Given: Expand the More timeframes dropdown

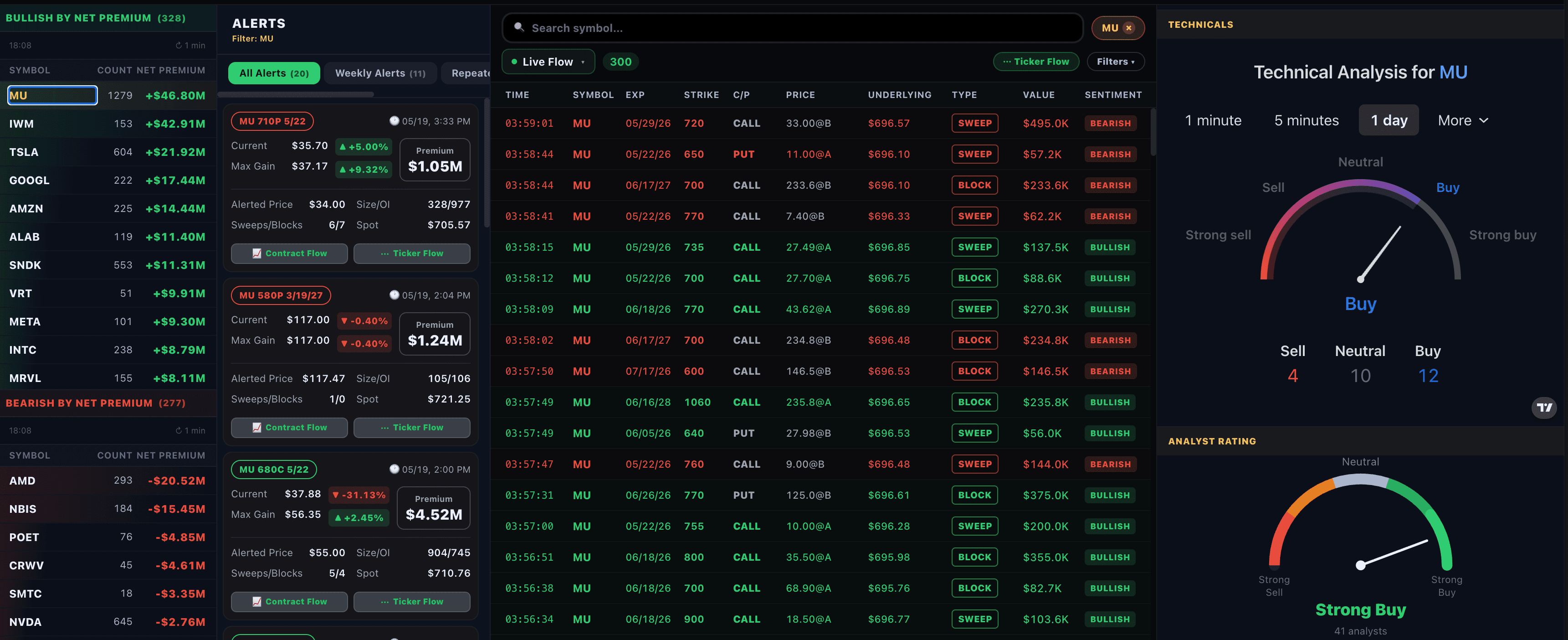Looking at the screenshot, I should tap(1463, 121).
